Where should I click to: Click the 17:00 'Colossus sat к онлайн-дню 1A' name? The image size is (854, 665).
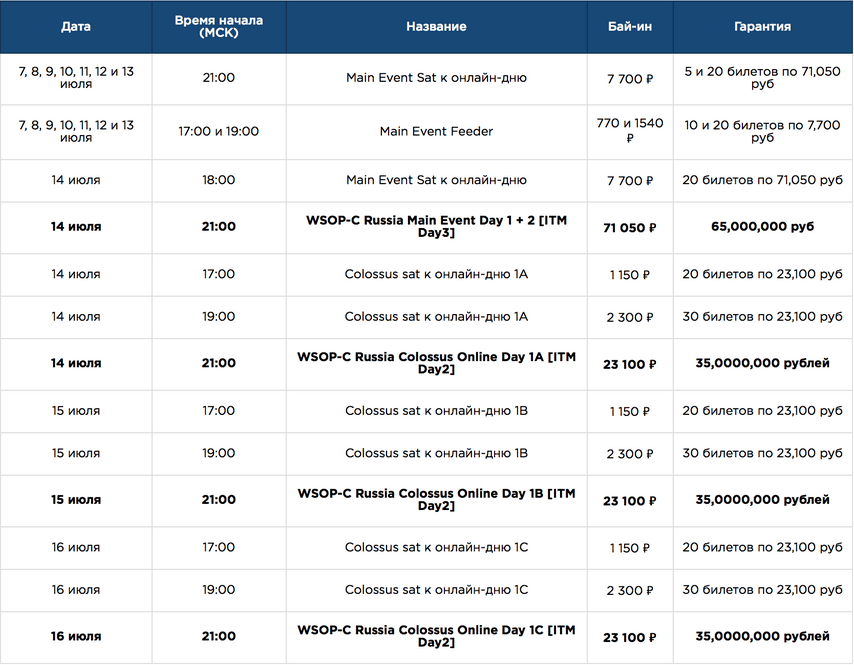[436, 274]
